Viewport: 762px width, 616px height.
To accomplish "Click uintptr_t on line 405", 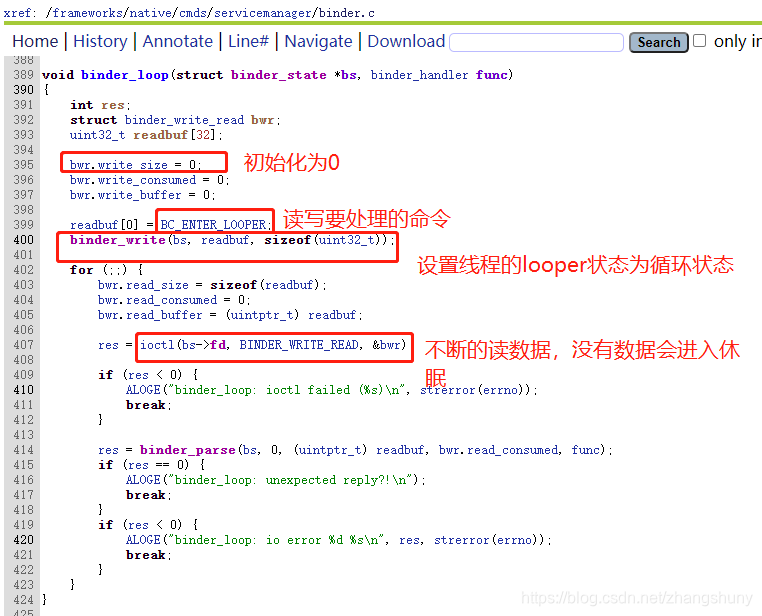I will click(262, 315).
